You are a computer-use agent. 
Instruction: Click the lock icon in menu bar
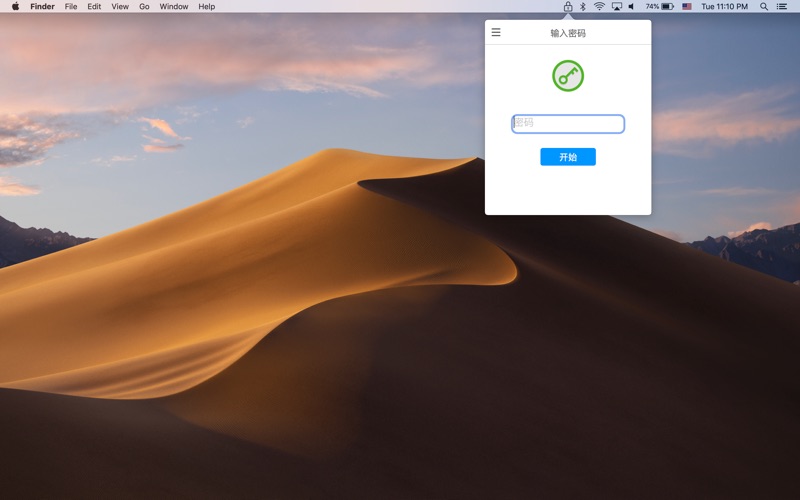point(568,7)
